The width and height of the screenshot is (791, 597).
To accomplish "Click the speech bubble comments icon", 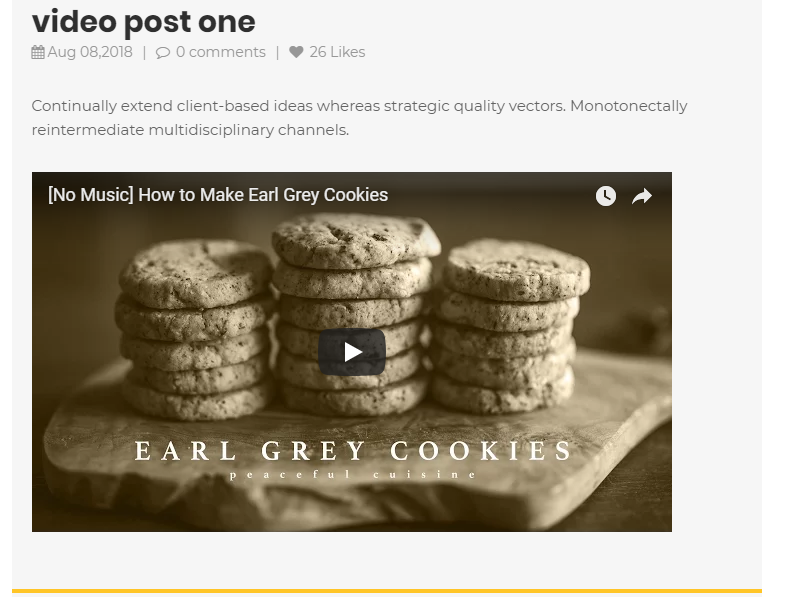I will click(x=162, y=52).
